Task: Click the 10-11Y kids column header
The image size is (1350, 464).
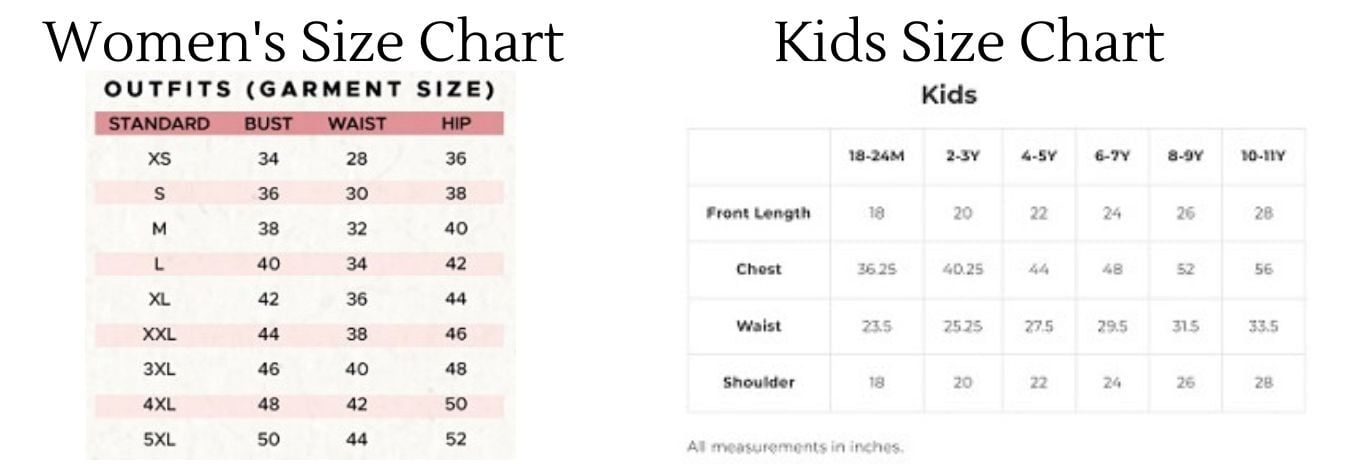Action: (x=1262, y=157)
